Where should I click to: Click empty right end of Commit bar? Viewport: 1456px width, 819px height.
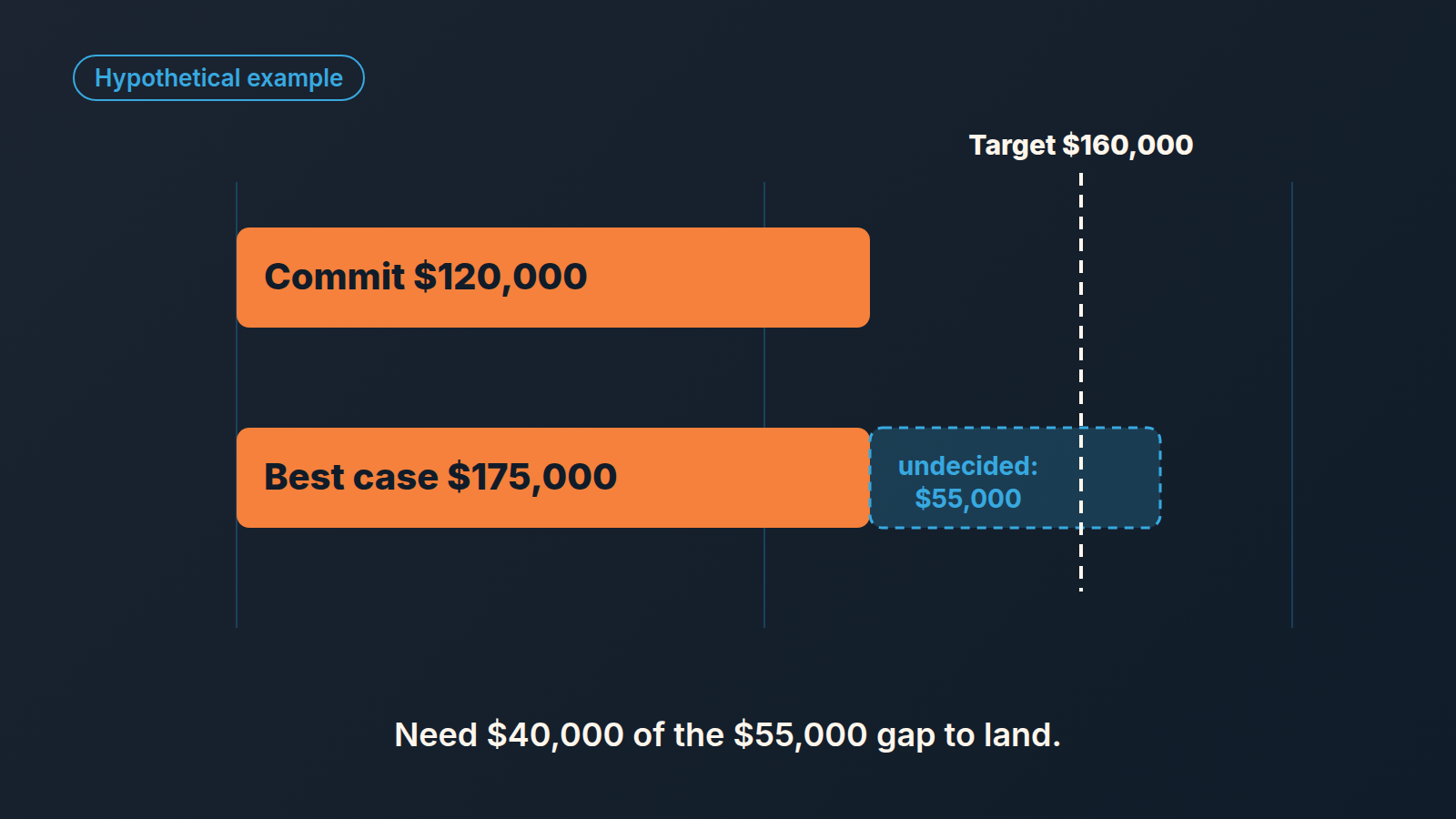773,278
